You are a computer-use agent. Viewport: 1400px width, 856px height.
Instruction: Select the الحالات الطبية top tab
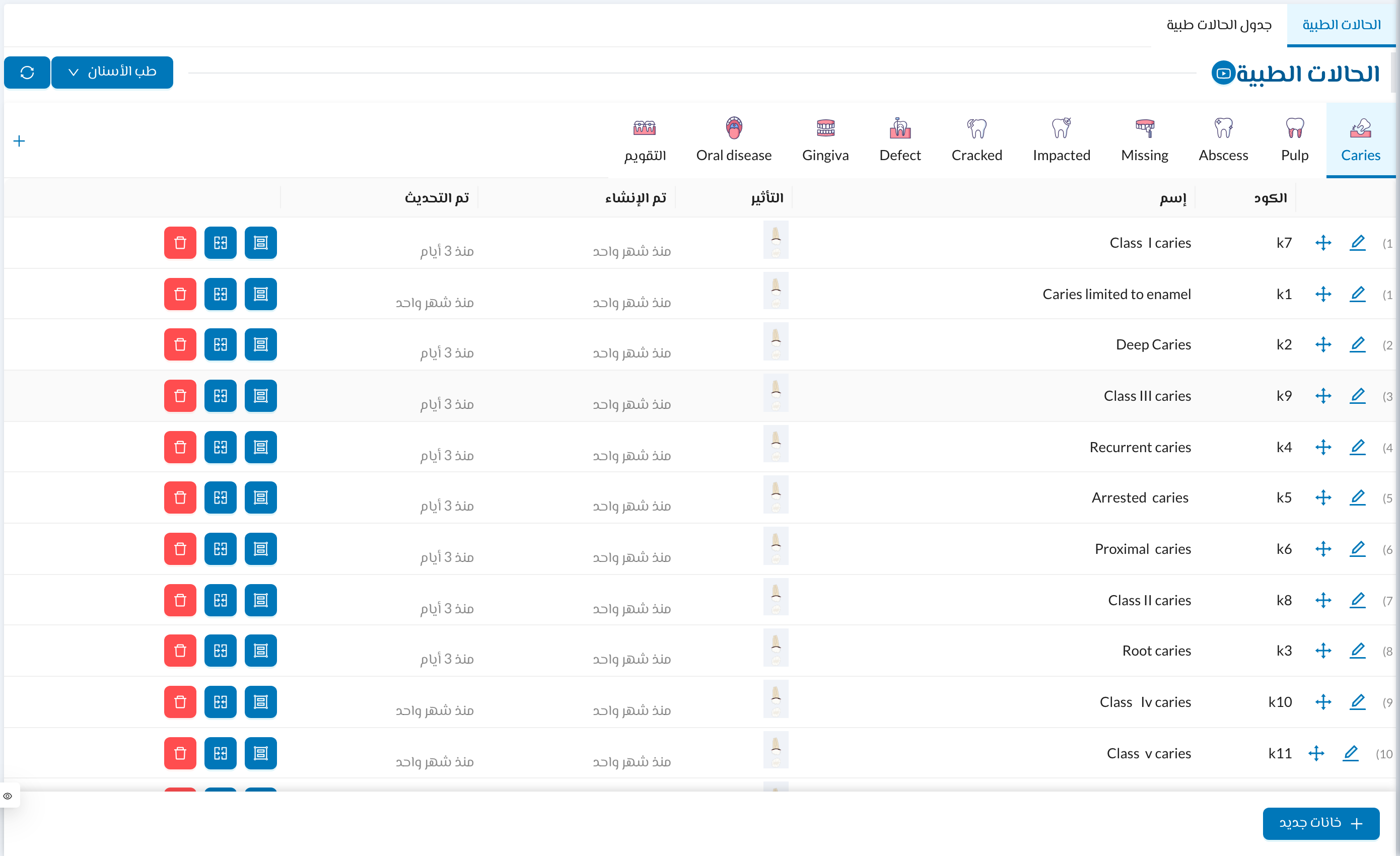1342,25
